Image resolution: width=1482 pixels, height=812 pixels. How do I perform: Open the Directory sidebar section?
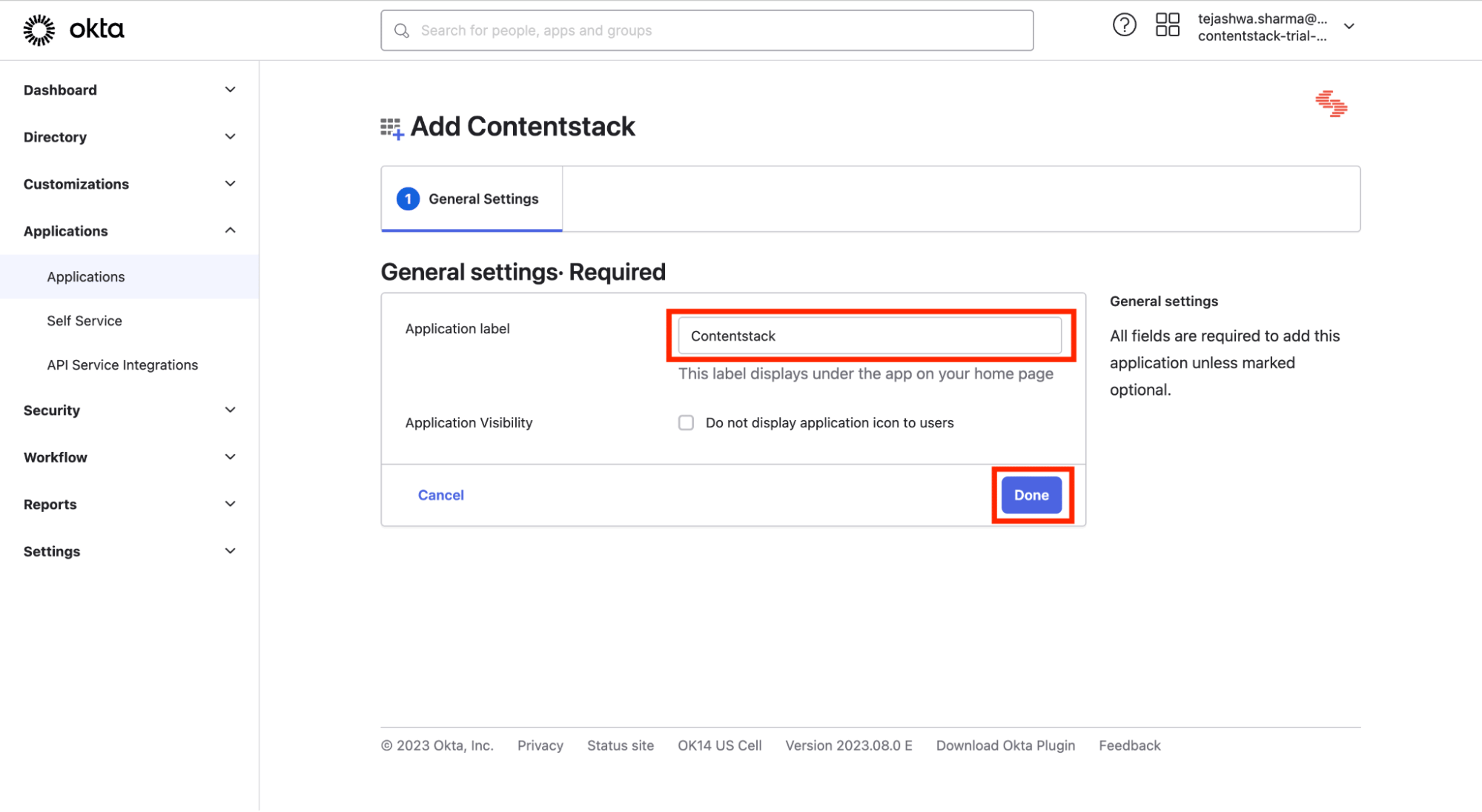click(55, 137)
